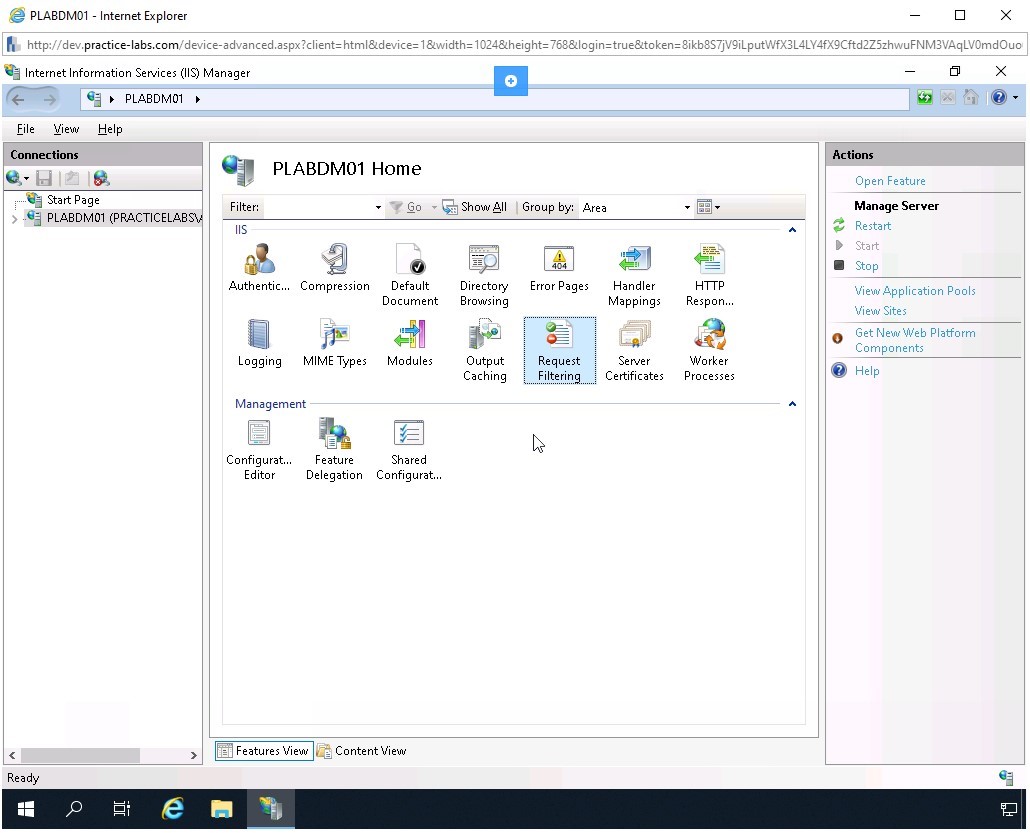The width and height of the screenshot is (1030, 833).
Task: Open the Group by dropdown
Action: point(686,207)
